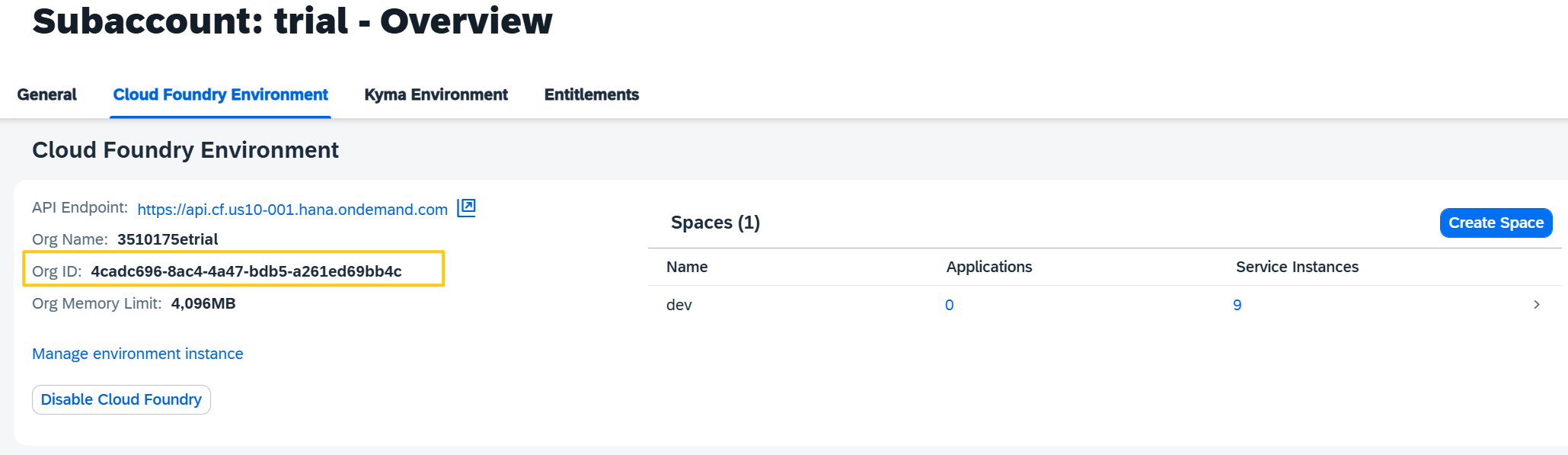This screenshot has height=455, width=1568.
Task: Click the Org ID value text
Action: coord(246,271)
